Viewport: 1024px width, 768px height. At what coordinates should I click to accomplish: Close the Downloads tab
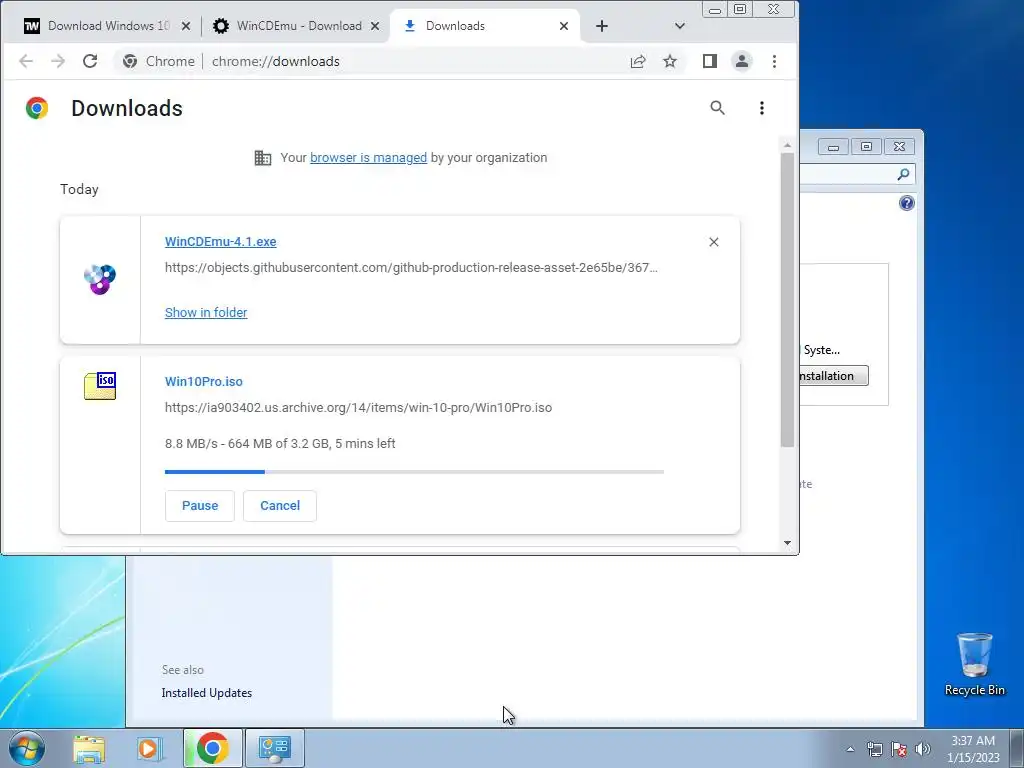[x=564, y=26]
